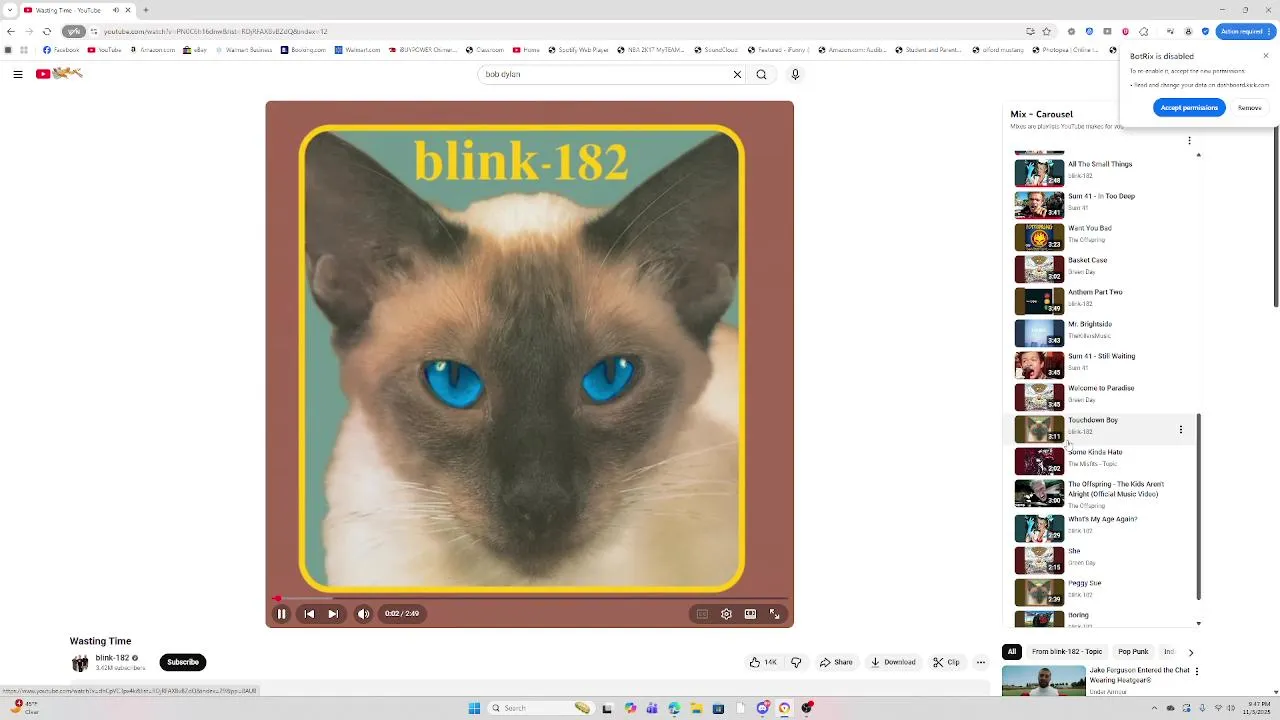Image resolution: width=1280 pixels, height=720 pixels.
Task: Open blink-182 channel name link
Action: (112, 658)
